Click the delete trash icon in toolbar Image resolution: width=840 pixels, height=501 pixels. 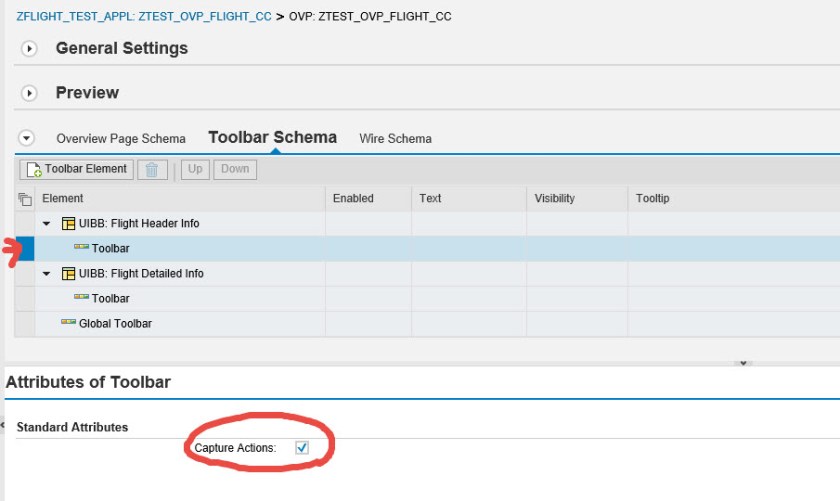point(152,169)
